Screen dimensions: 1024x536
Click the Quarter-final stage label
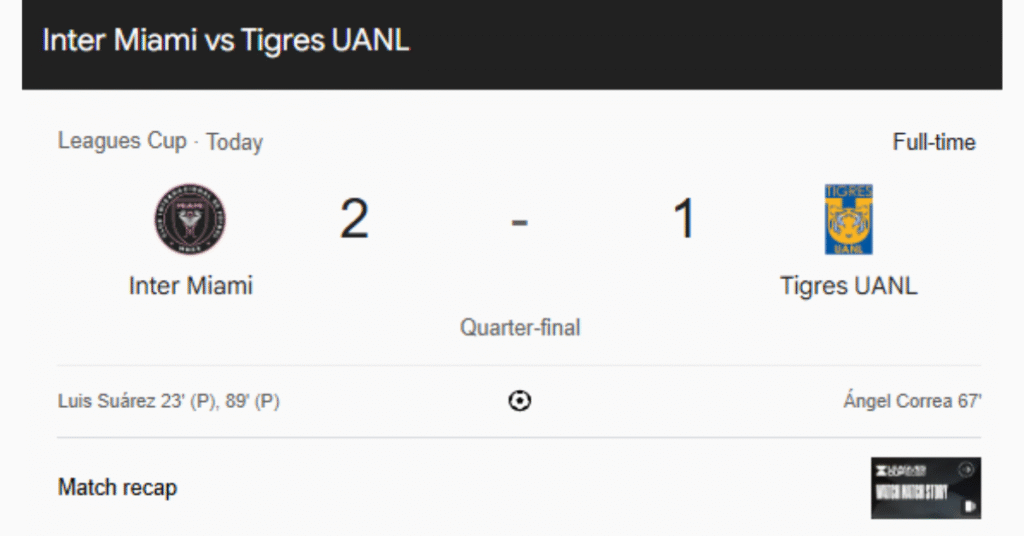click(520, 327)
